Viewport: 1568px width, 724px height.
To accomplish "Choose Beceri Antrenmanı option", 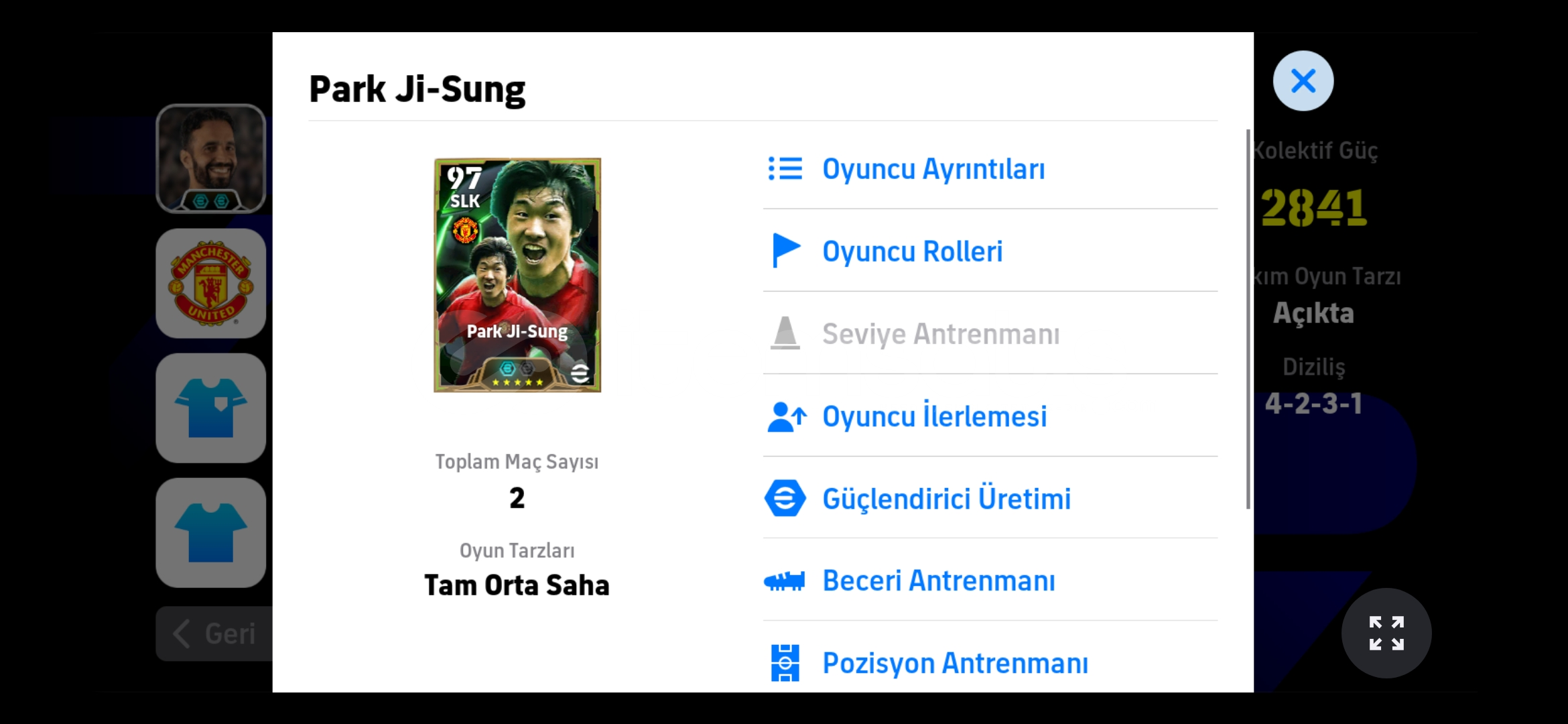I will (990, 581).
